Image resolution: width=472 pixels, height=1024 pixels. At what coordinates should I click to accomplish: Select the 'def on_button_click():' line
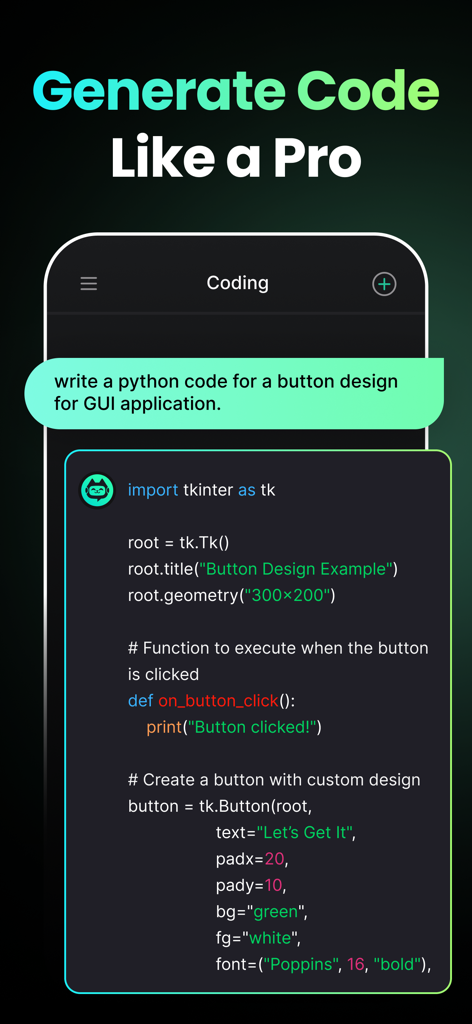[212, 701]
